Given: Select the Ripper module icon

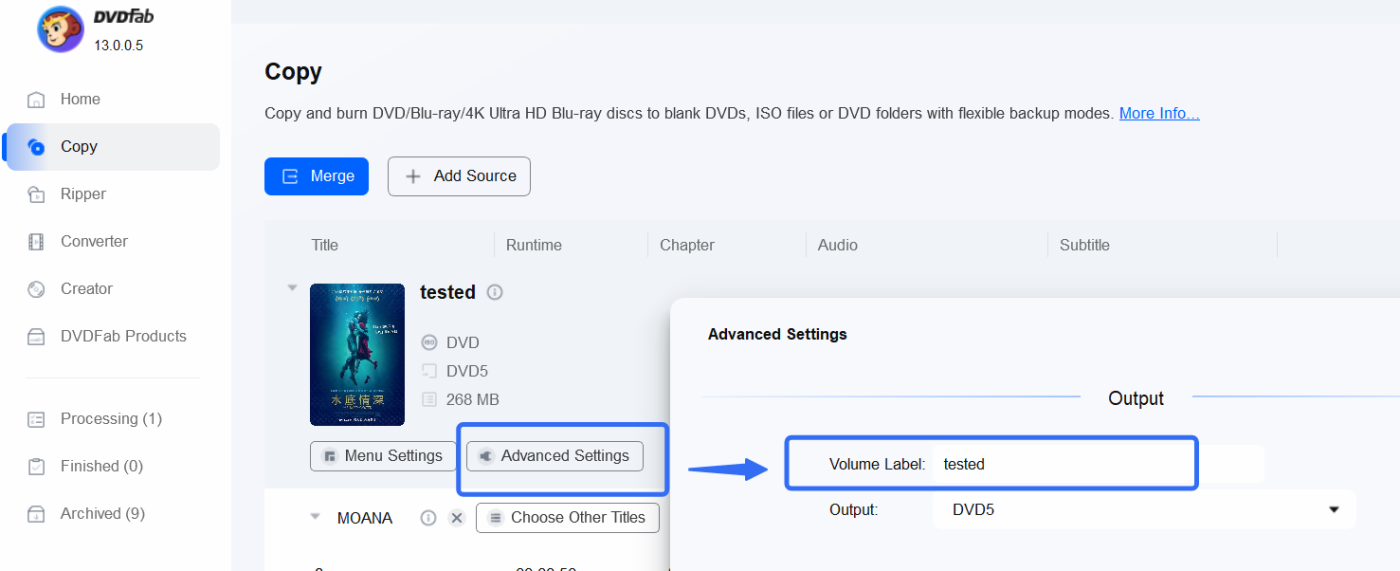Looking at the screenshot, I should [37, 194].
